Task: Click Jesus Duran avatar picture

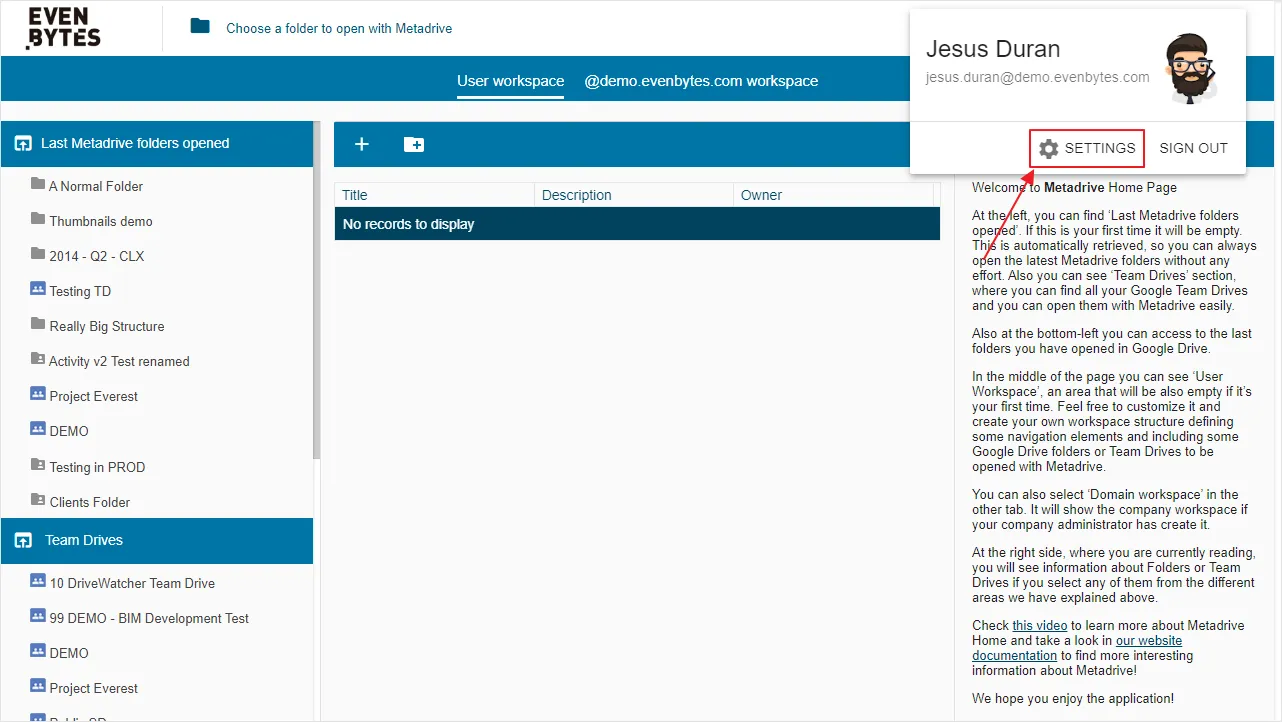Action: (x=1192, y=68)
